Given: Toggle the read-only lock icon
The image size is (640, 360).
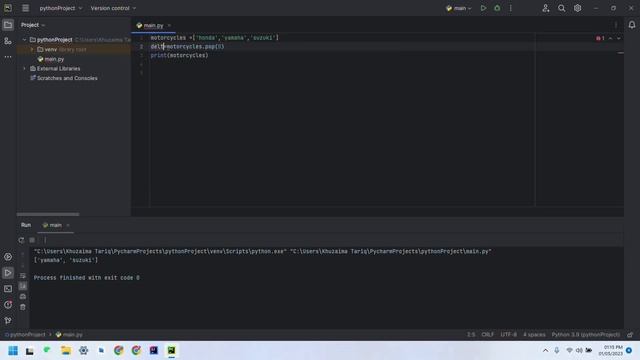Looking at the screenshot, I should [x=630, y=335].
